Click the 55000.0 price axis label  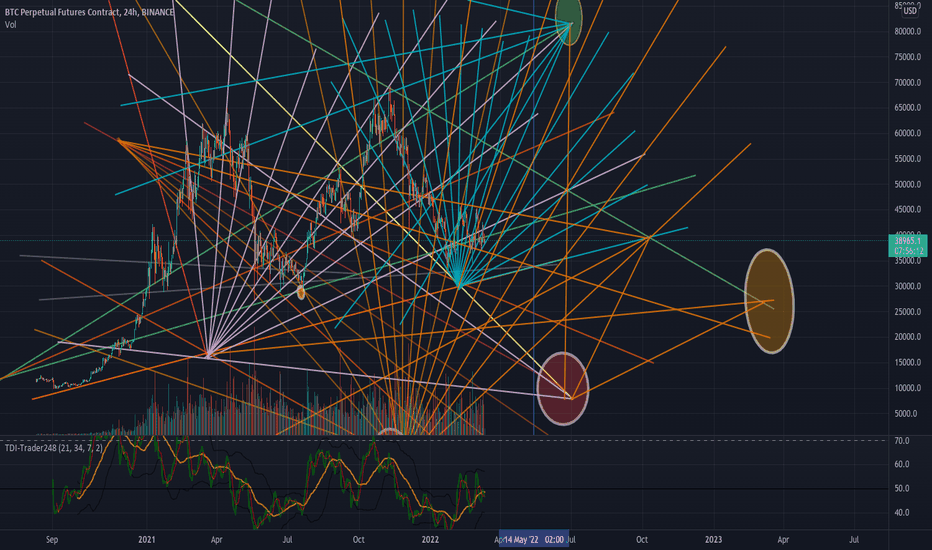[x=908, y=159]
